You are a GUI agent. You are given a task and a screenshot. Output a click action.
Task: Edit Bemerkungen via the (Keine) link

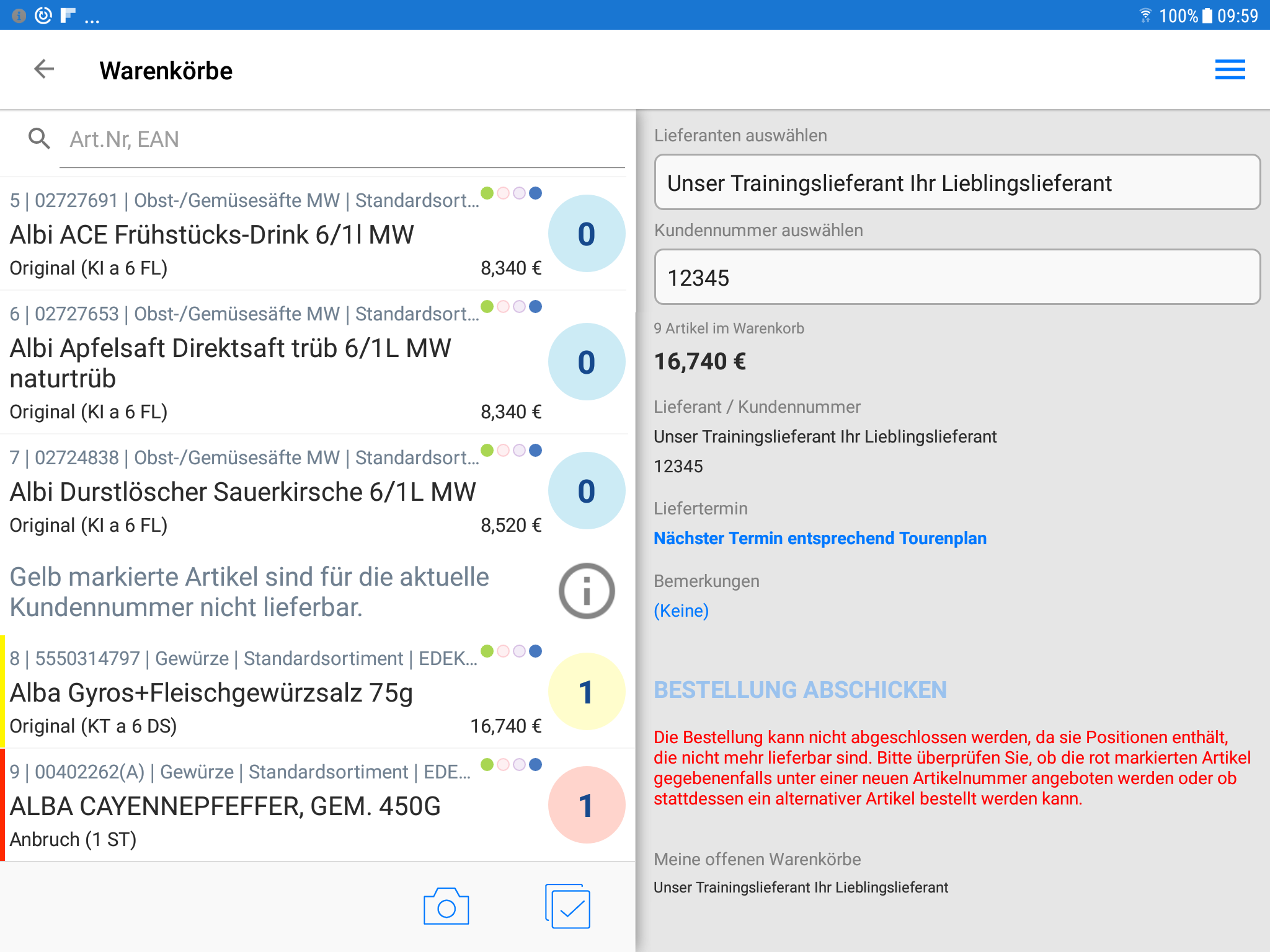click(681, 611)
